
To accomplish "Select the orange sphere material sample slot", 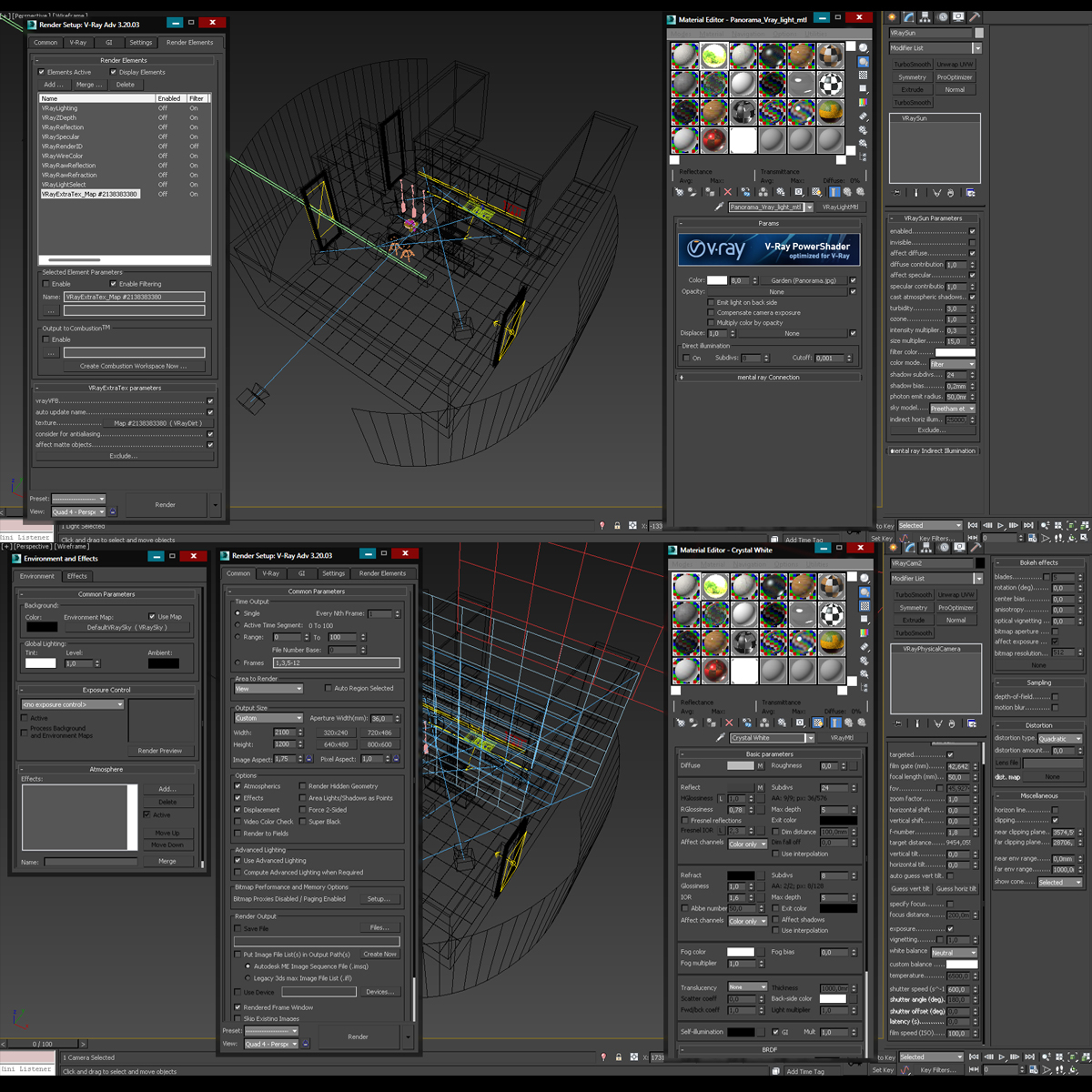I will coord(830,112).
